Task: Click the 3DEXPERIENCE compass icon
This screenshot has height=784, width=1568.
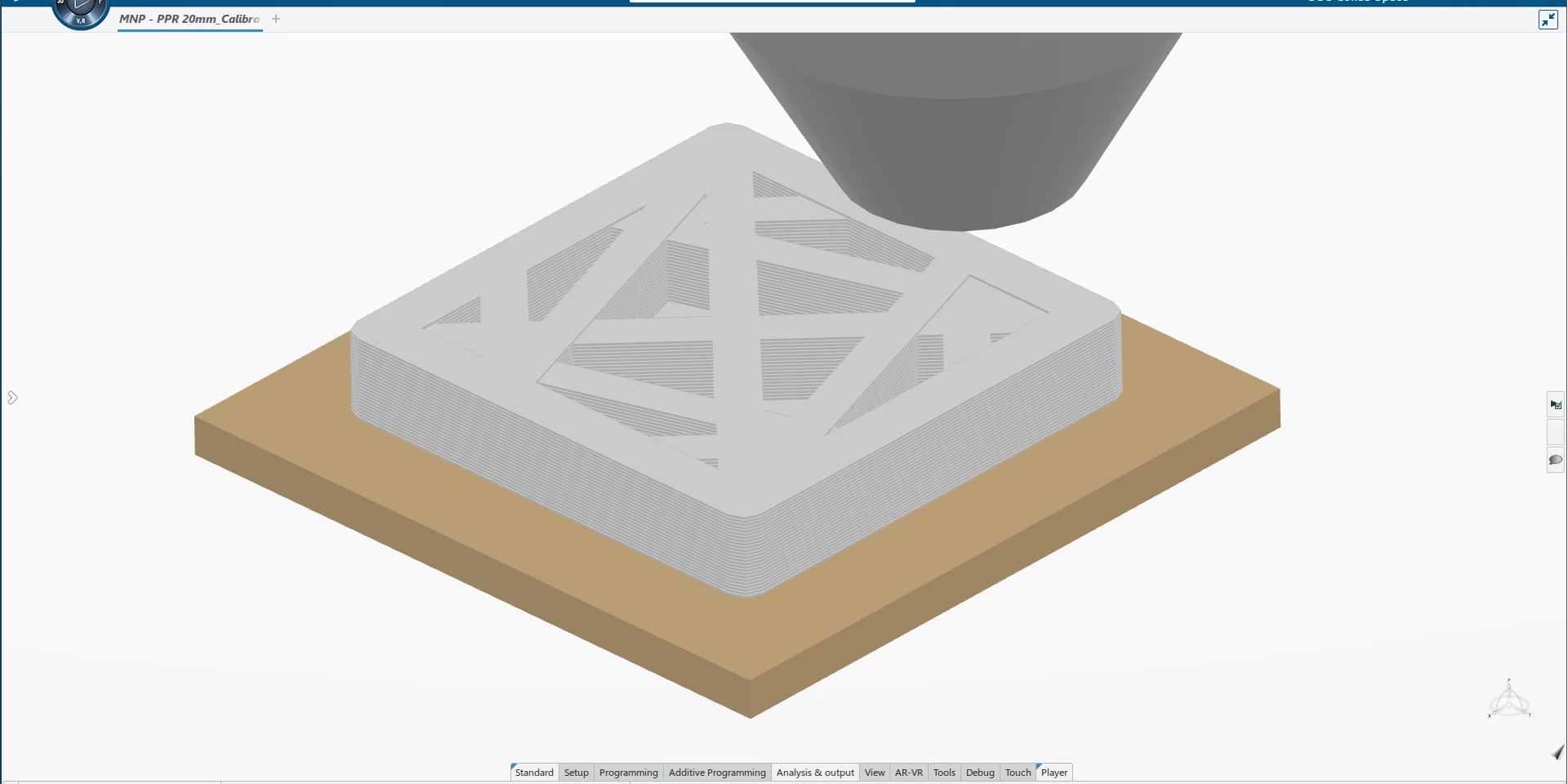Action: coord(80,11)
